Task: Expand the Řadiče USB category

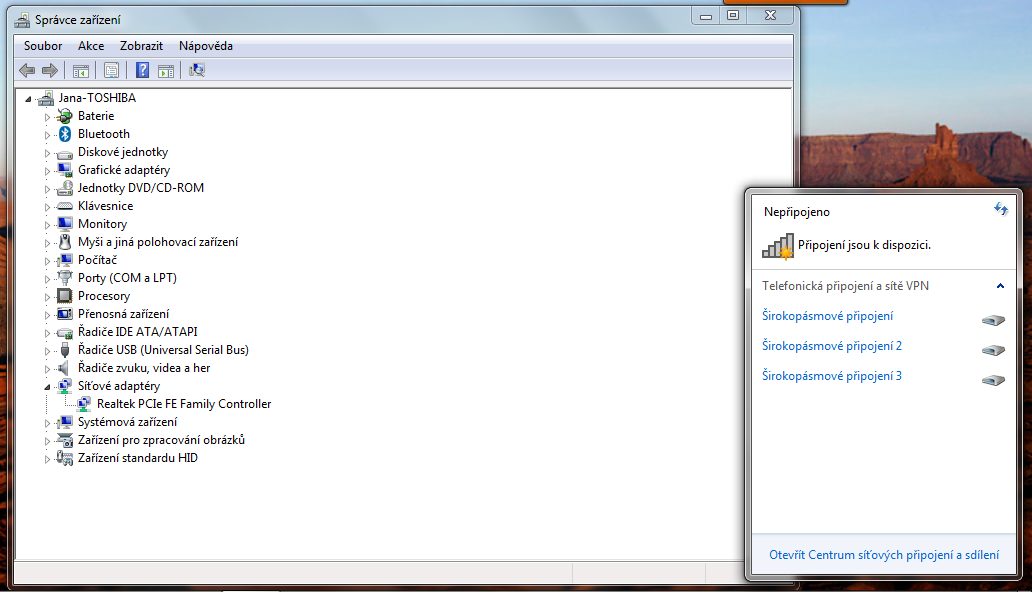Action: click(x=46, y=351)
